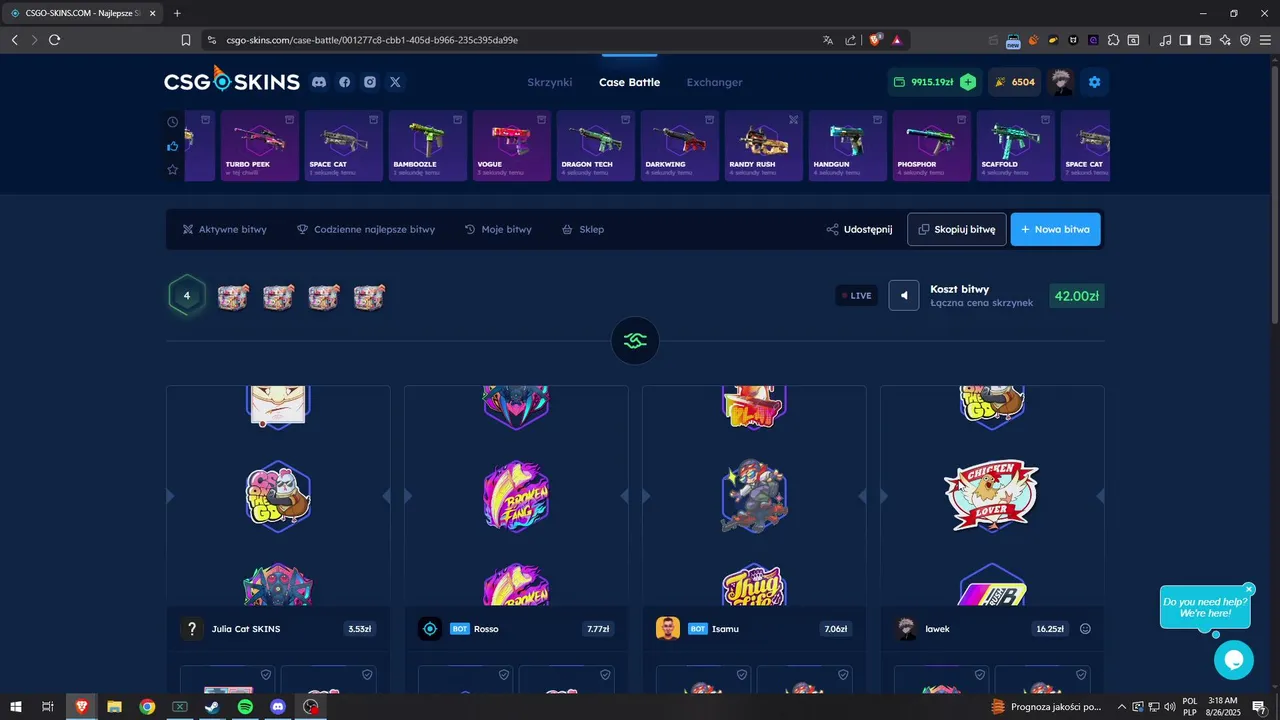
Task: Open media control music note icon
Action: (x=1165, y=40)
